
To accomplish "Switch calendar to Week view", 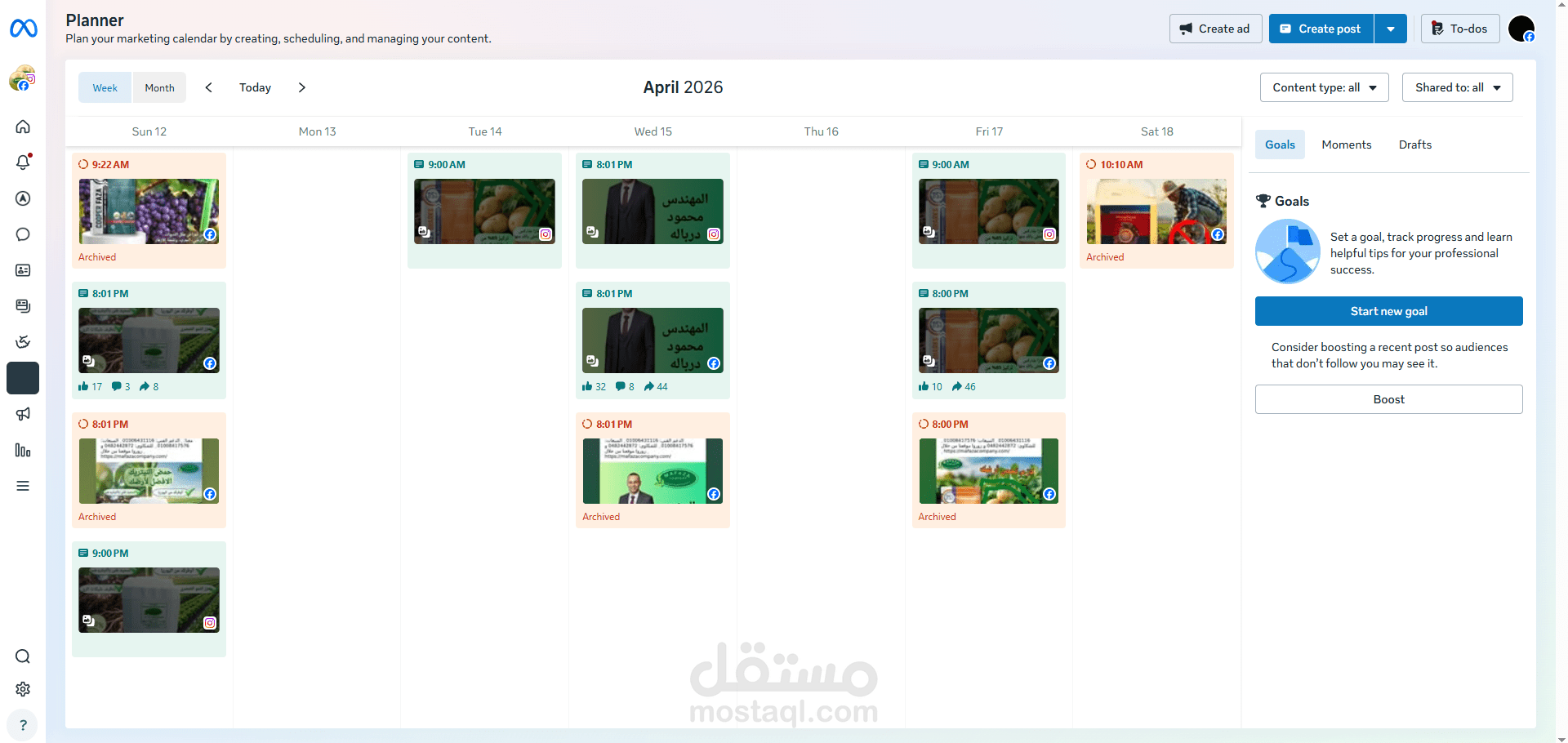I will (105, 87).
